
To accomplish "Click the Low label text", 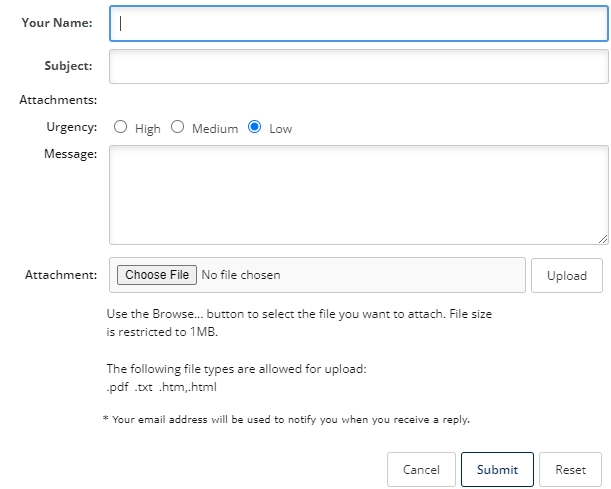I will coord(281,129).
